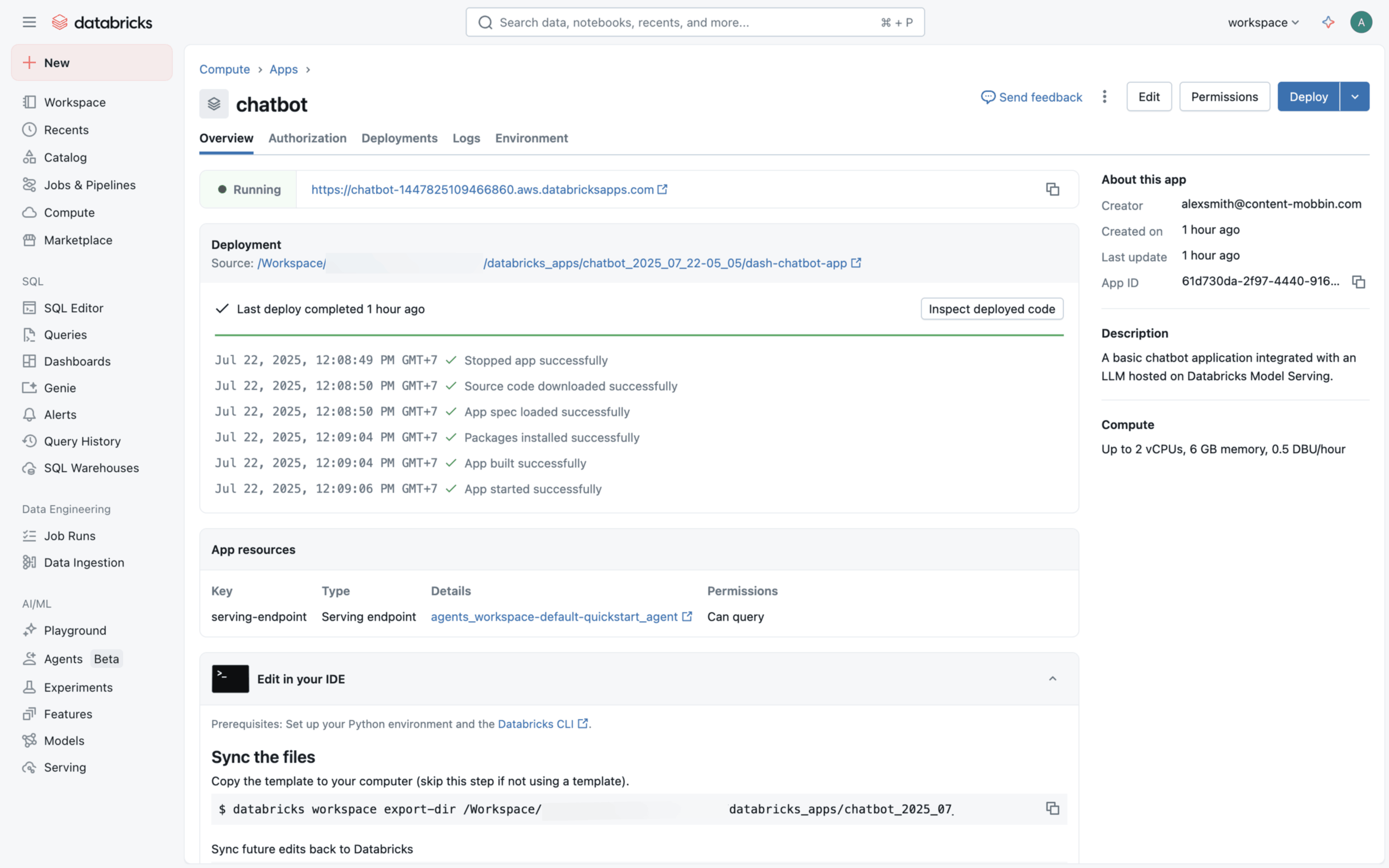Viewport: 1389px width, 868px height.
Task: Click the Permissions button
Action: (1224, 96)
